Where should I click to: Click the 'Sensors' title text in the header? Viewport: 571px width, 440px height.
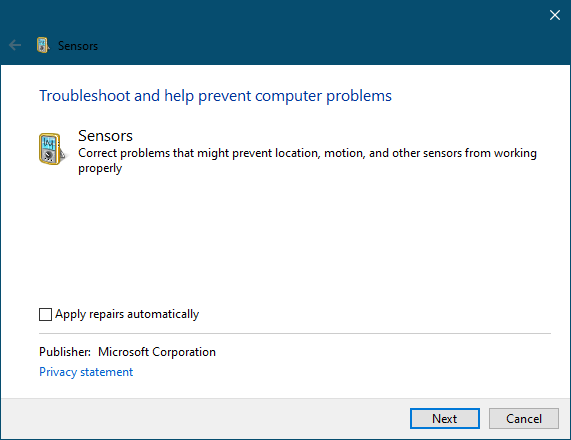[x=78, y=46]
